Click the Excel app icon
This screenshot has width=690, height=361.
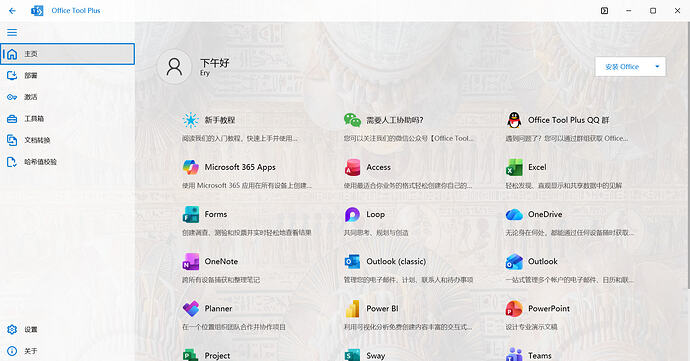(x=514, y=167)
